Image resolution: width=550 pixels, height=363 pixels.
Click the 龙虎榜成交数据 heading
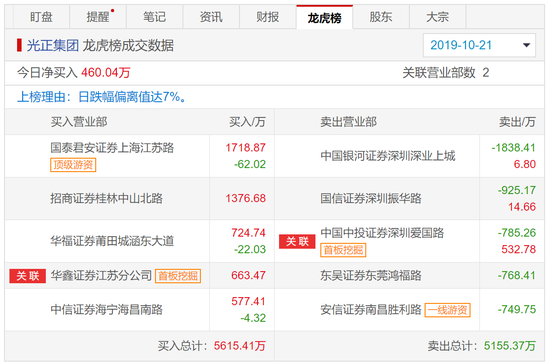click(128, 46)
